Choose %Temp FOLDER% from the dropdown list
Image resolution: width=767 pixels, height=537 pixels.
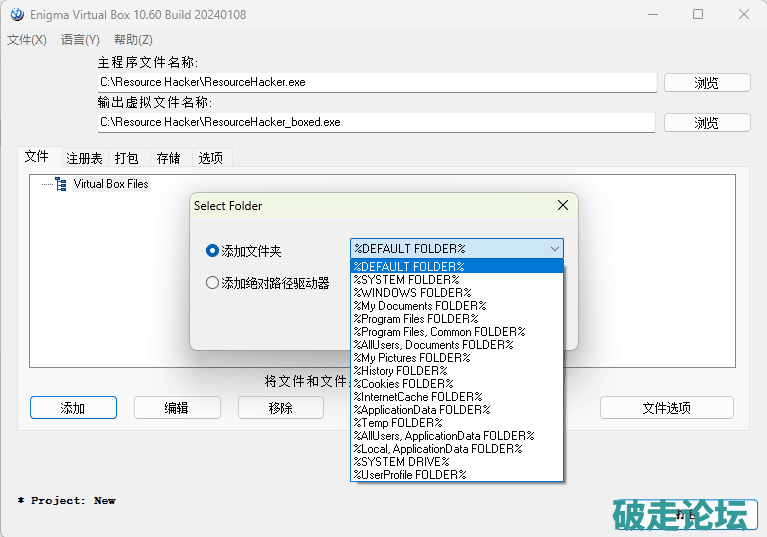tap(398, 423)
